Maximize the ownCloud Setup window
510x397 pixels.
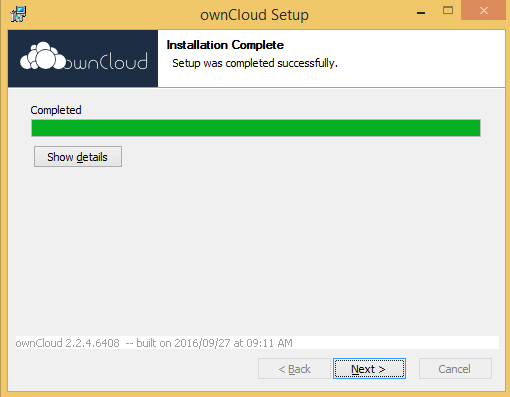pyautogui.click(x=448, y=10)
